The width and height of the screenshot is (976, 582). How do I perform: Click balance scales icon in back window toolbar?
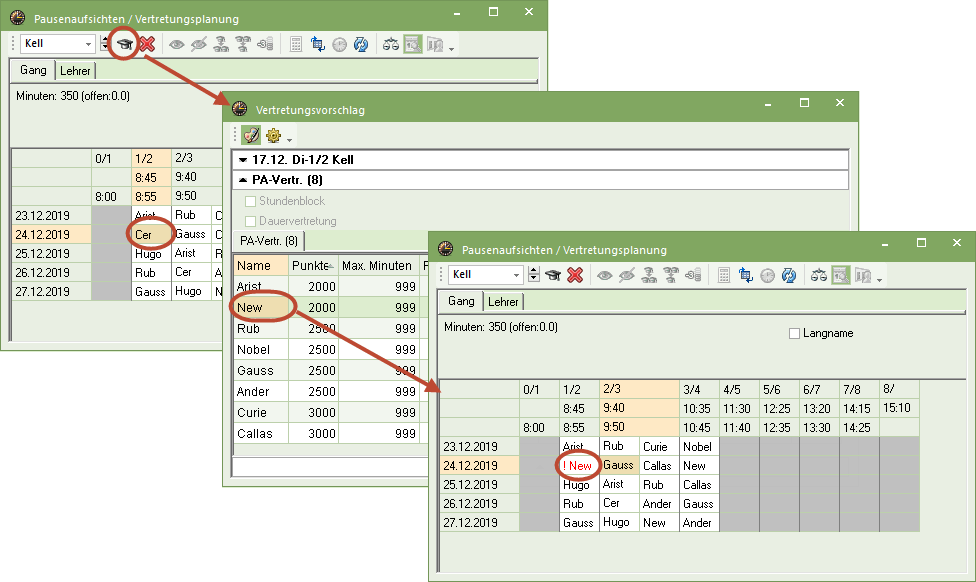[391, 44]
